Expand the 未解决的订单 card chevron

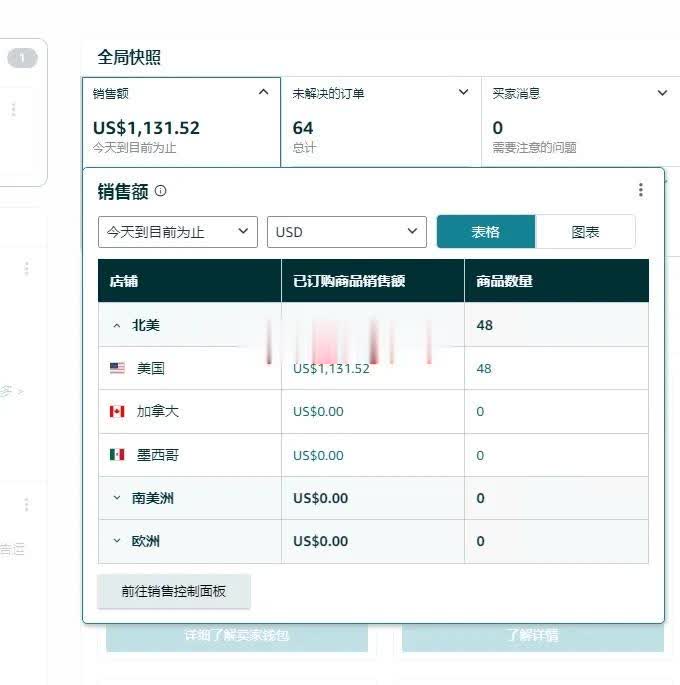pos(463,92)
